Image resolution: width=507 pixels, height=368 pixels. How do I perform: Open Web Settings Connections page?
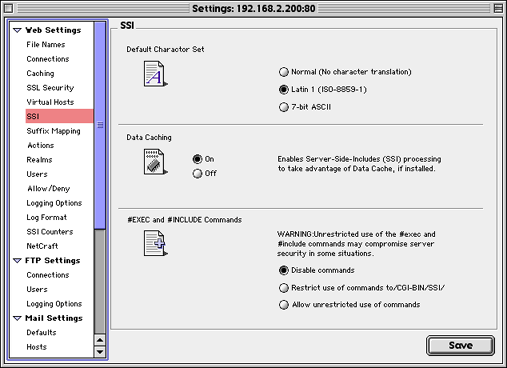48,59
